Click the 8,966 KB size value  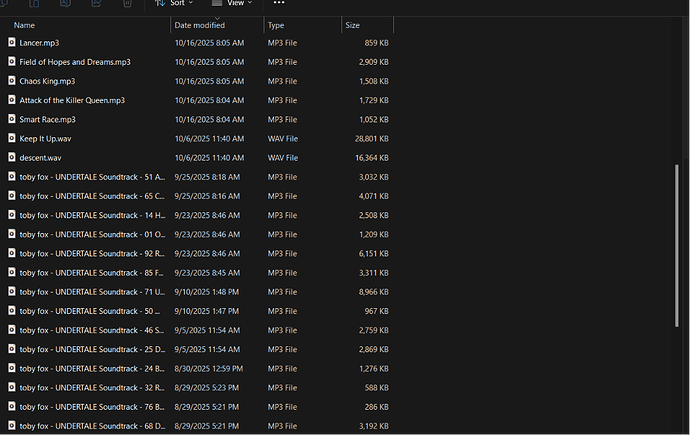374,292
